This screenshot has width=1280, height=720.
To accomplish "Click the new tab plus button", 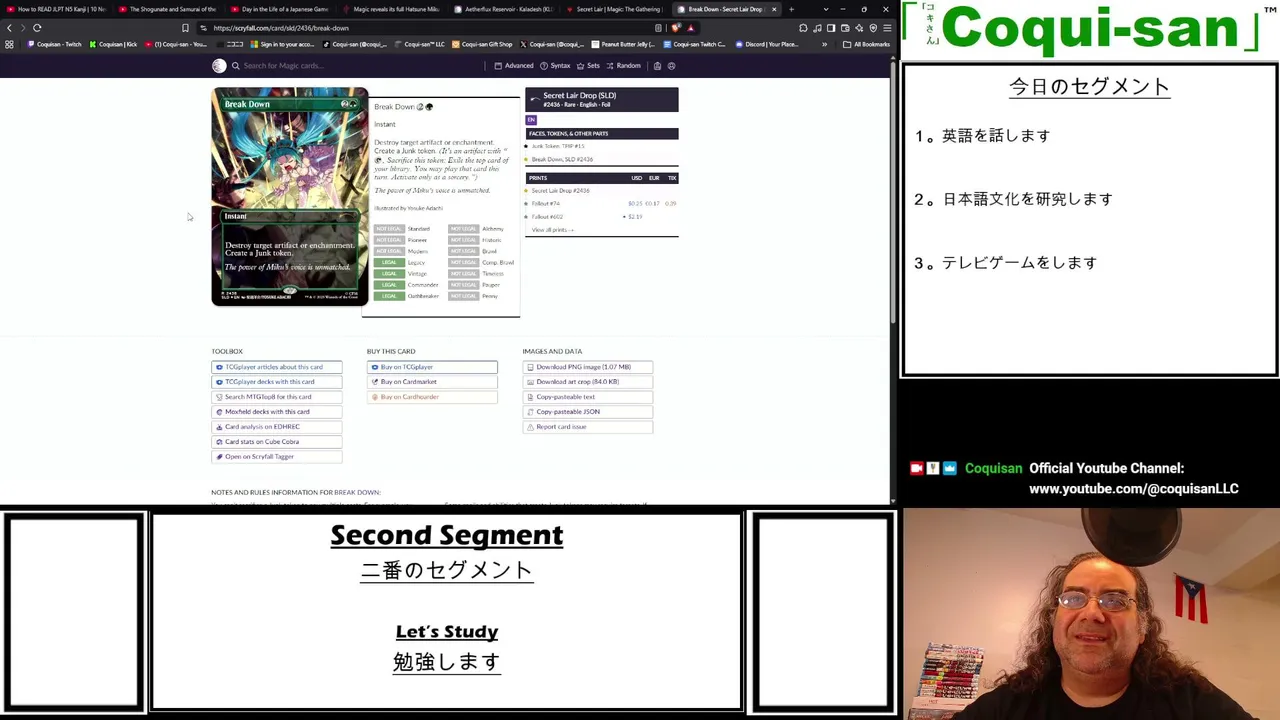I will (x=791, y=9).
